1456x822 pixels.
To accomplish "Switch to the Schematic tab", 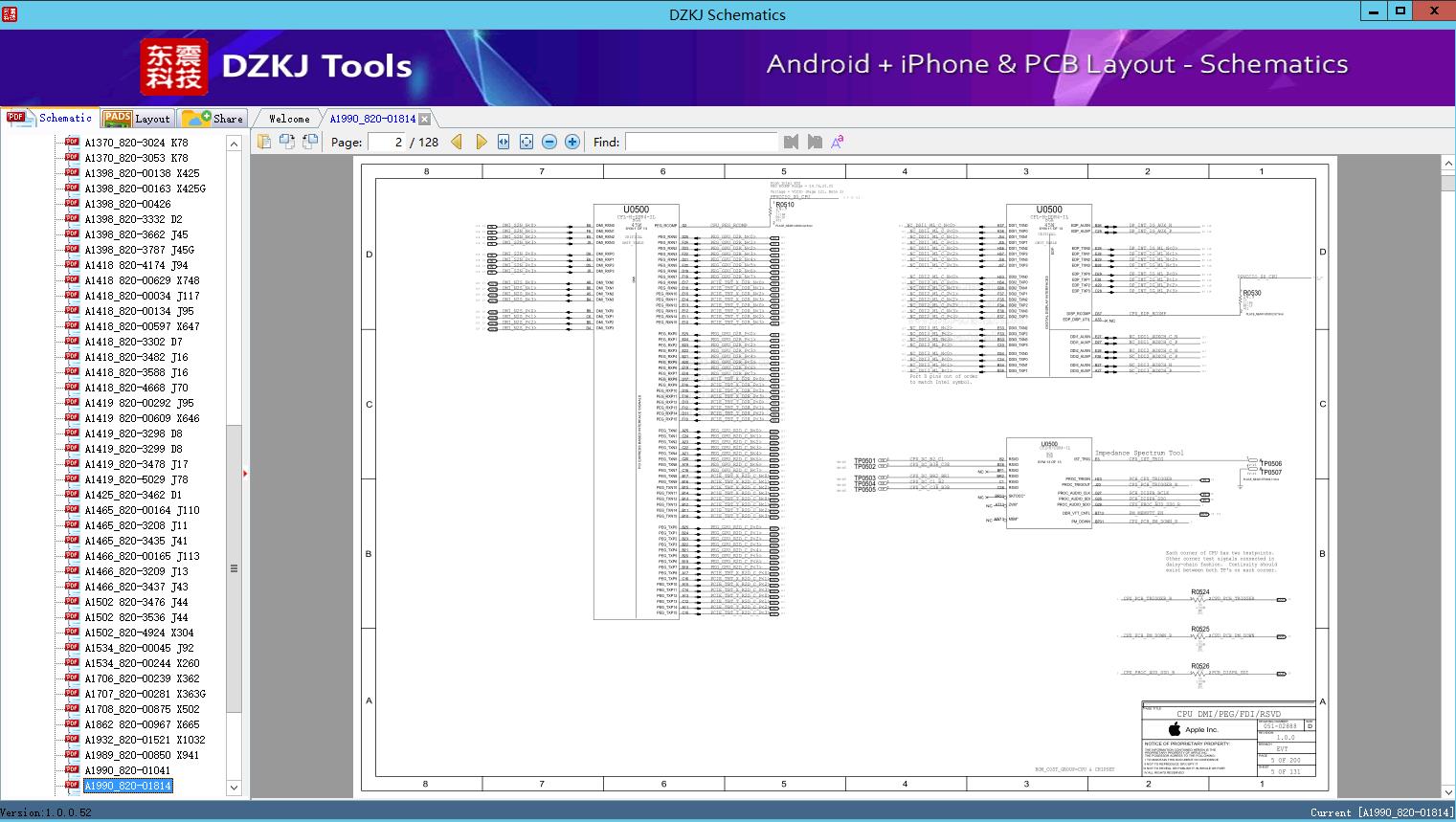I will pyautogui.click(x=50, y=118).
